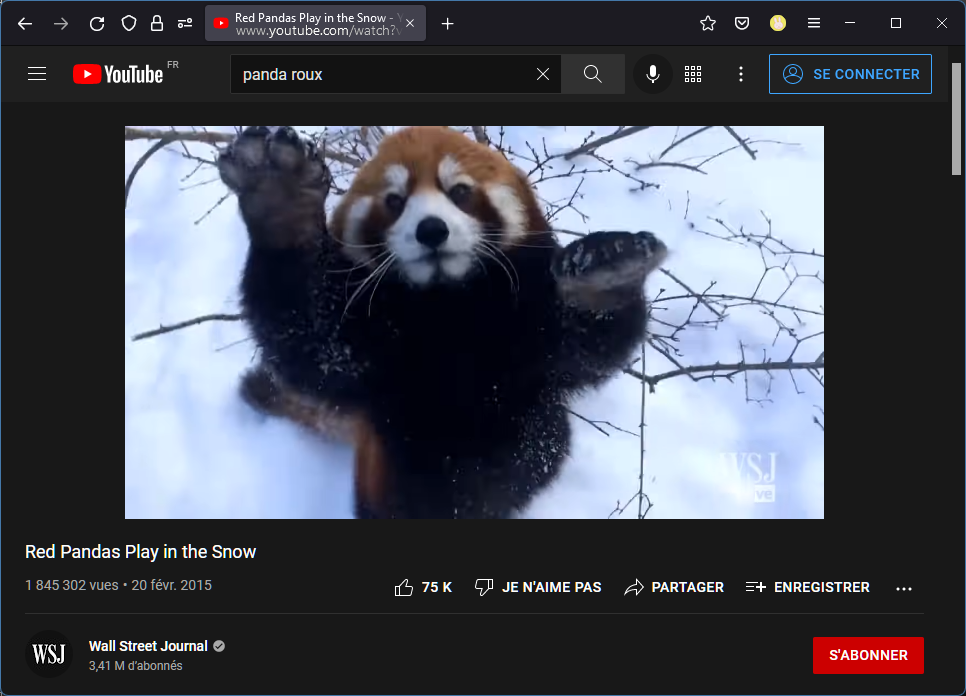Open the YouTube hamburger guide menu
The height and width of the screenshot is (696, 966).
37,74
